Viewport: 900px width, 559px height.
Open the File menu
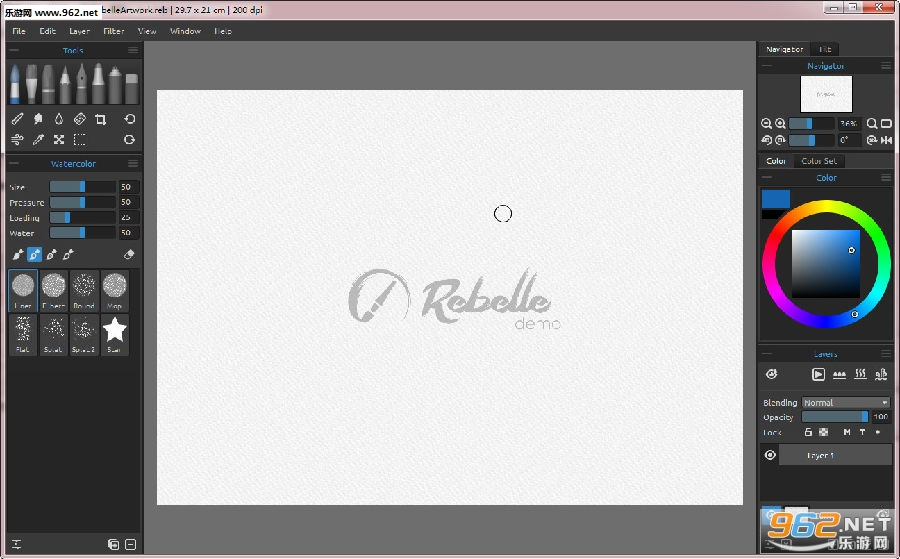pos(19,31)
